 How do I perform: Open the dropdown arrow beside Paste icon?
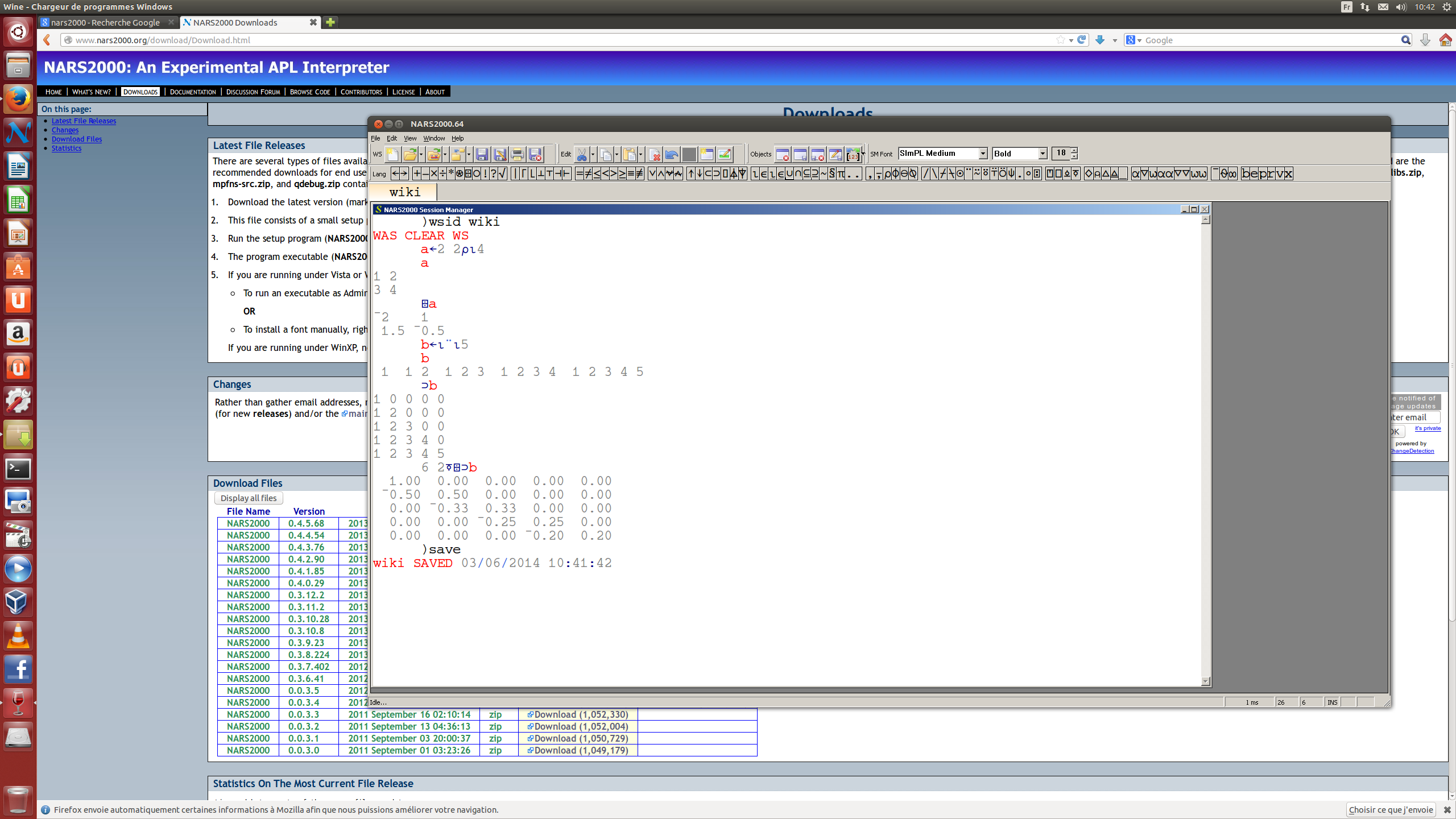tap(640, 154)
